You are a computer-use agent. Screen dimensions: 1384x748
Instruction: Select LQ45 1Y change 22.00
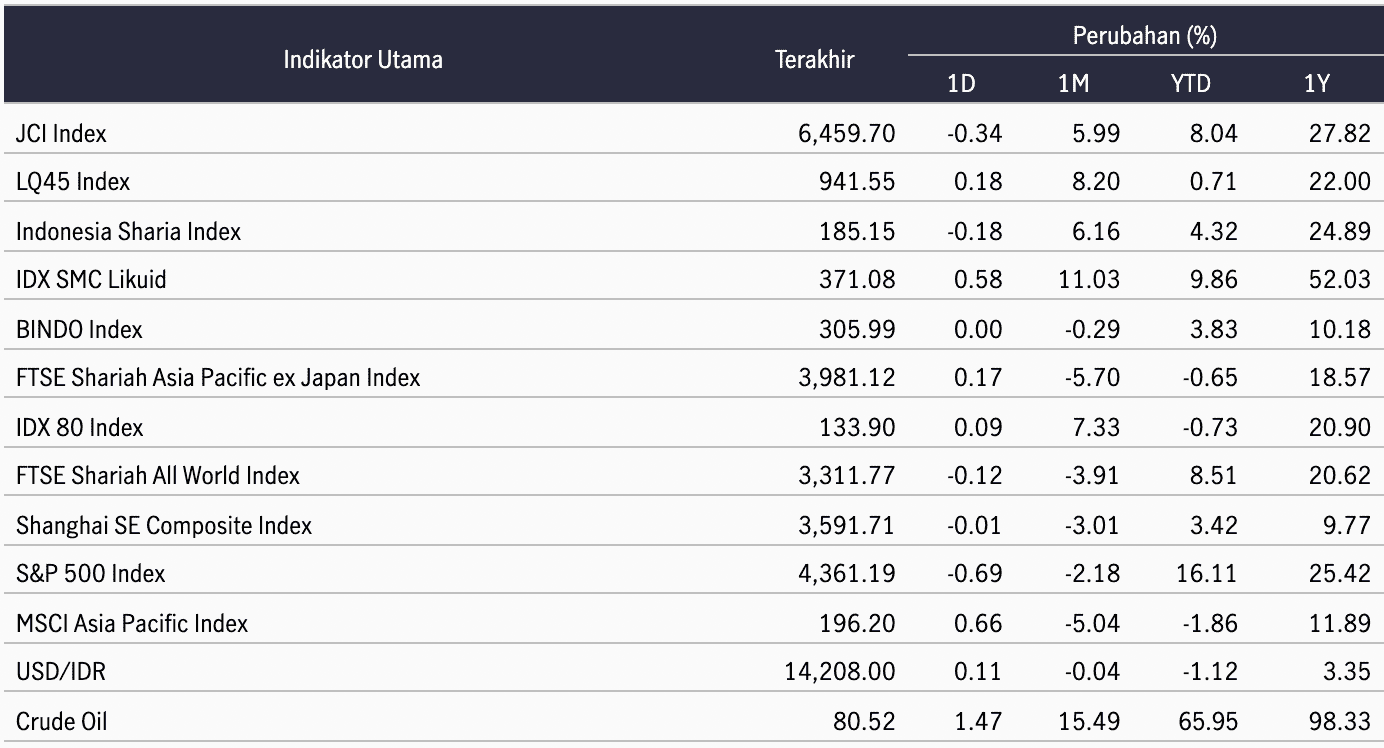point(1340,182)
